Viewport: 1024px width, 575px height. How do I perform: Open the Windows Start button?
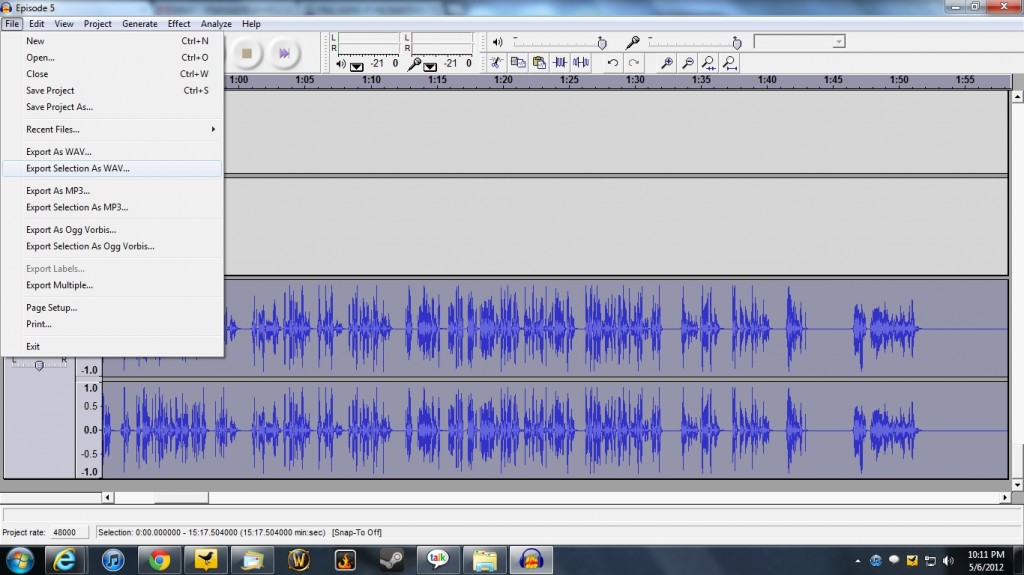(x=20, y=561)
